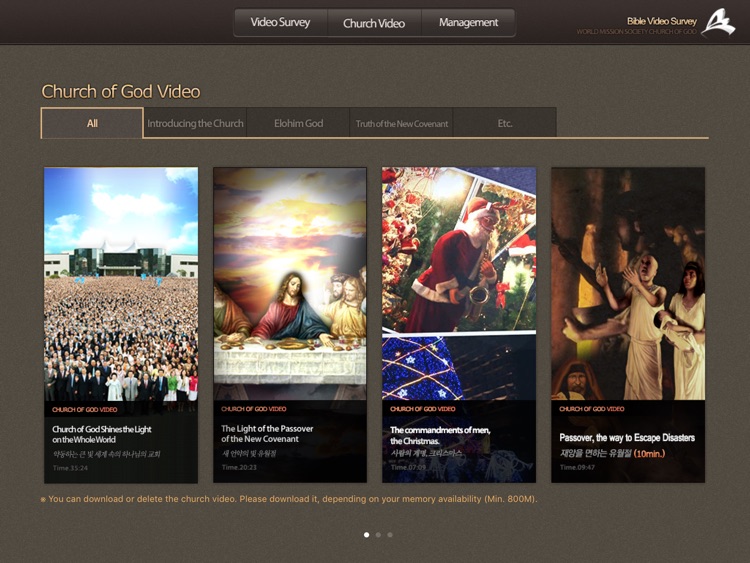Select the Introducing the Church tab
The height and width of the screenshot is (563, 750).
click(x=195, y=123)
